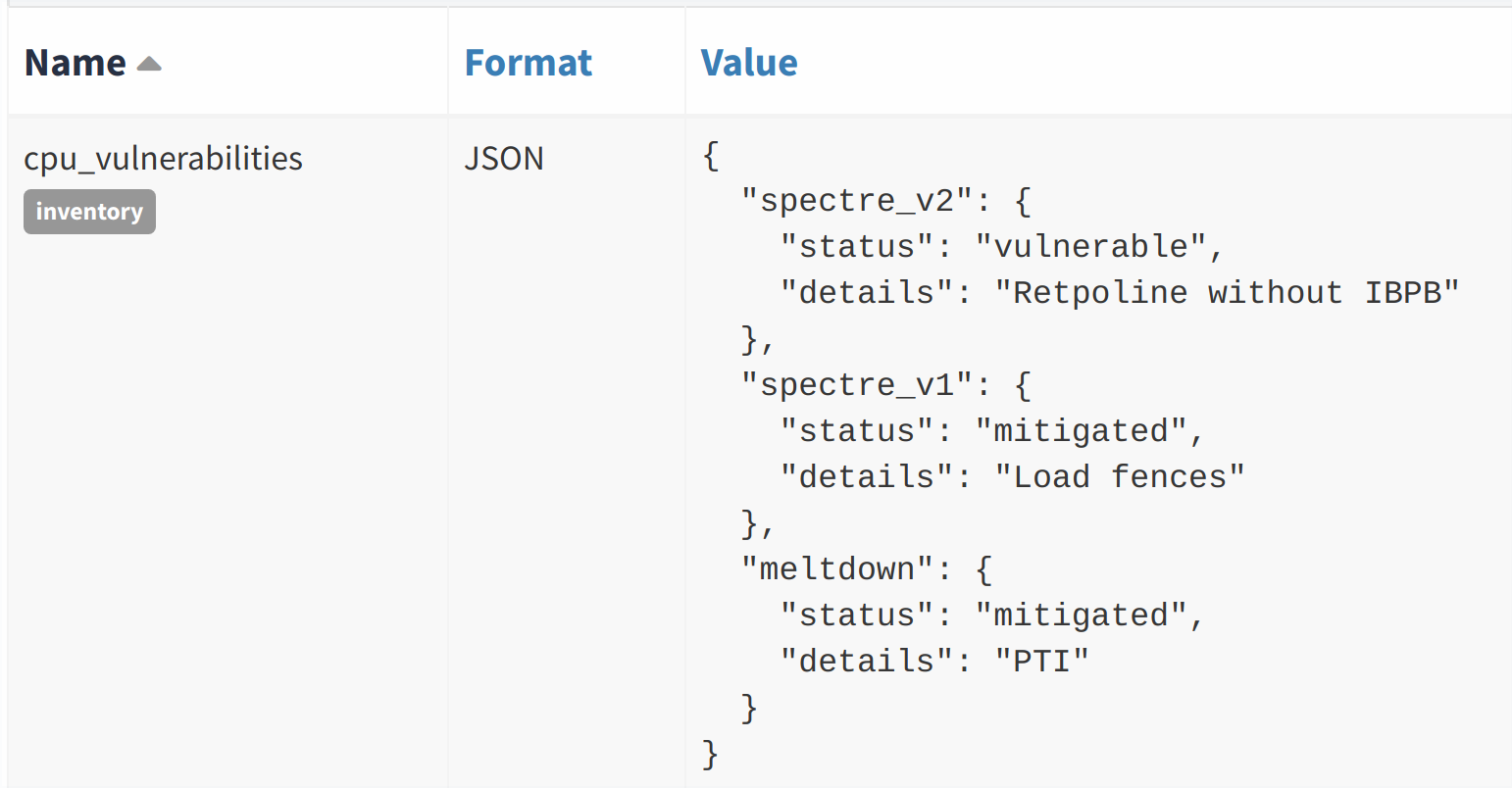Click the gray inventory badge
The width and height of the screenshot is (1512, 788).
[89, 212]
